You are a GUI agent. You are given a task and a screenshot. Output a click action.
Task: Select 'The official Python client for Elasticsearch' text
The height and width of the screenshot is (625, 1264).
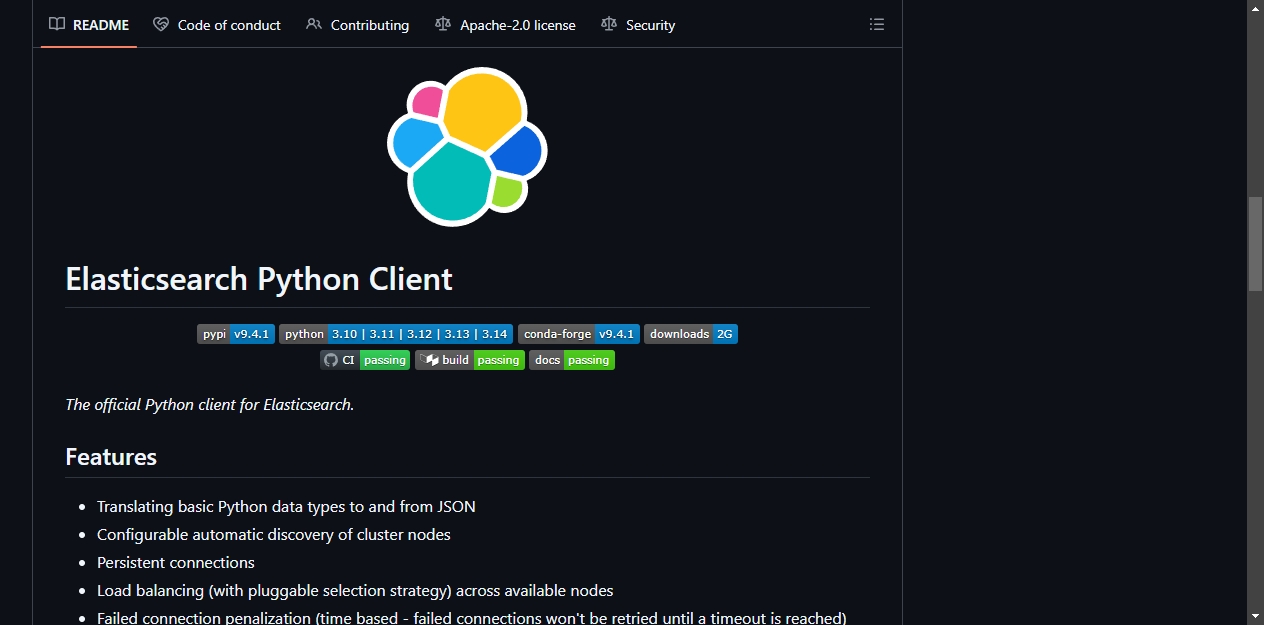click(x=210, y=405)
